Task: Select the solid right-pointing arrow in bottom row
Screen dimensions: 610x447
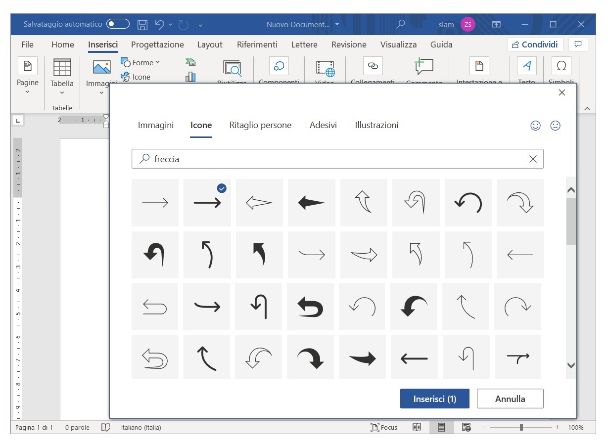Action: pos(362,358)
